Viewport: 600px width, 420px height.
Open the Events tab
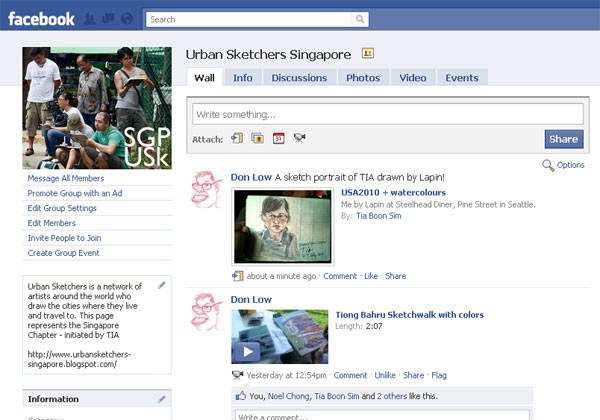[462, 78]
